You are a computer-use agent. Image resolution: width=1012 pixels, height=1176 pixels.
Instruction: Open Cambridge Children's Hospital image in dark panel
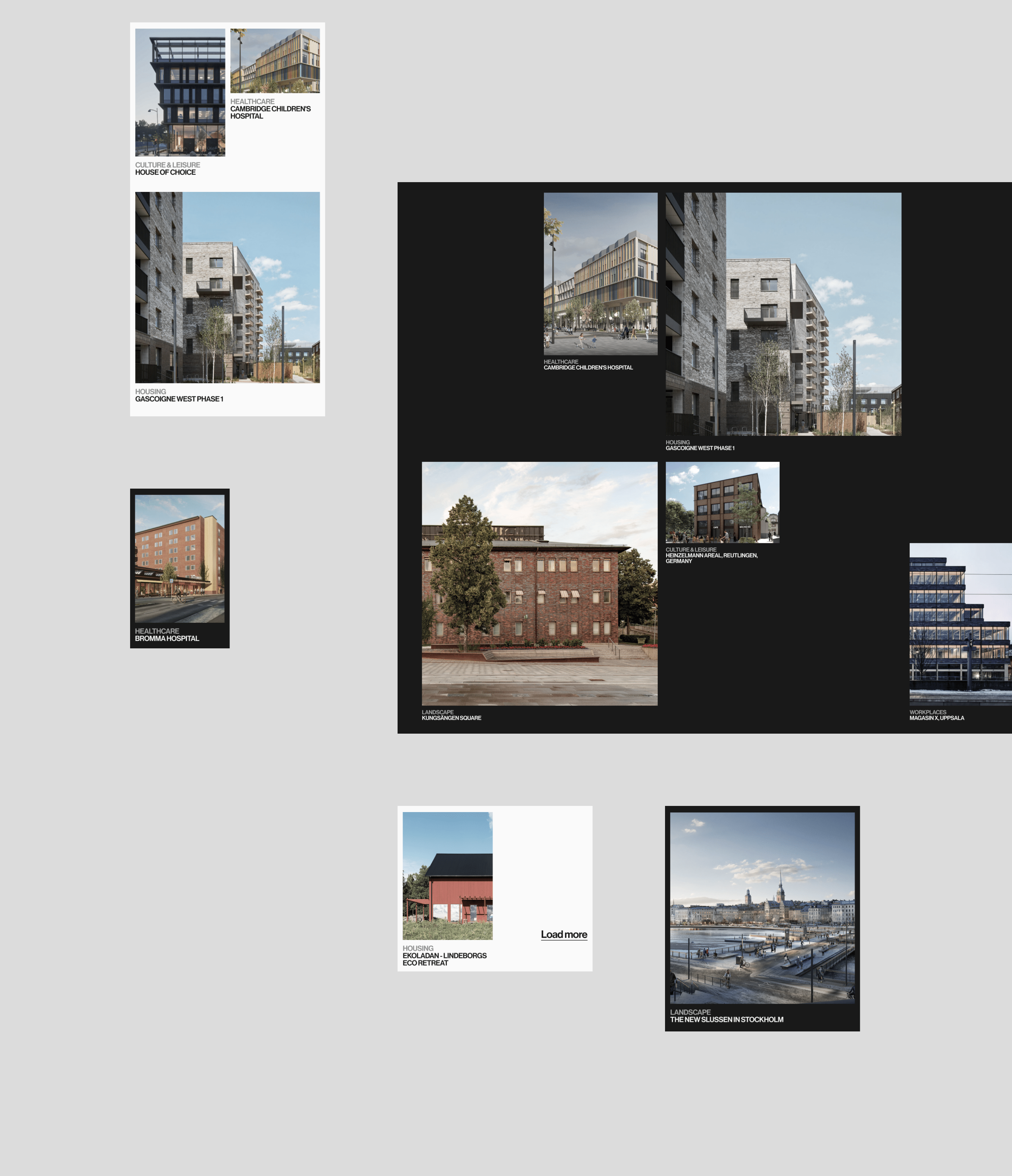600,274
